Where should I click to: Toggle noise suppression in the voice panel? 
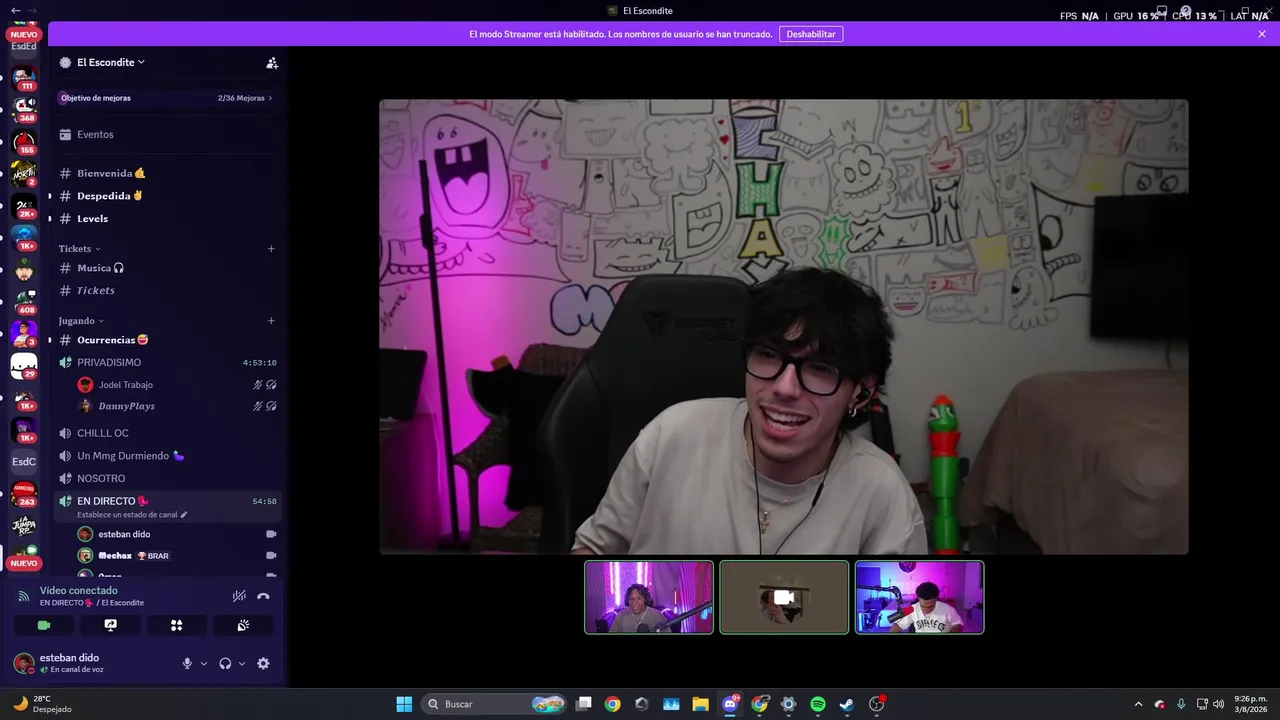[239, 596]
